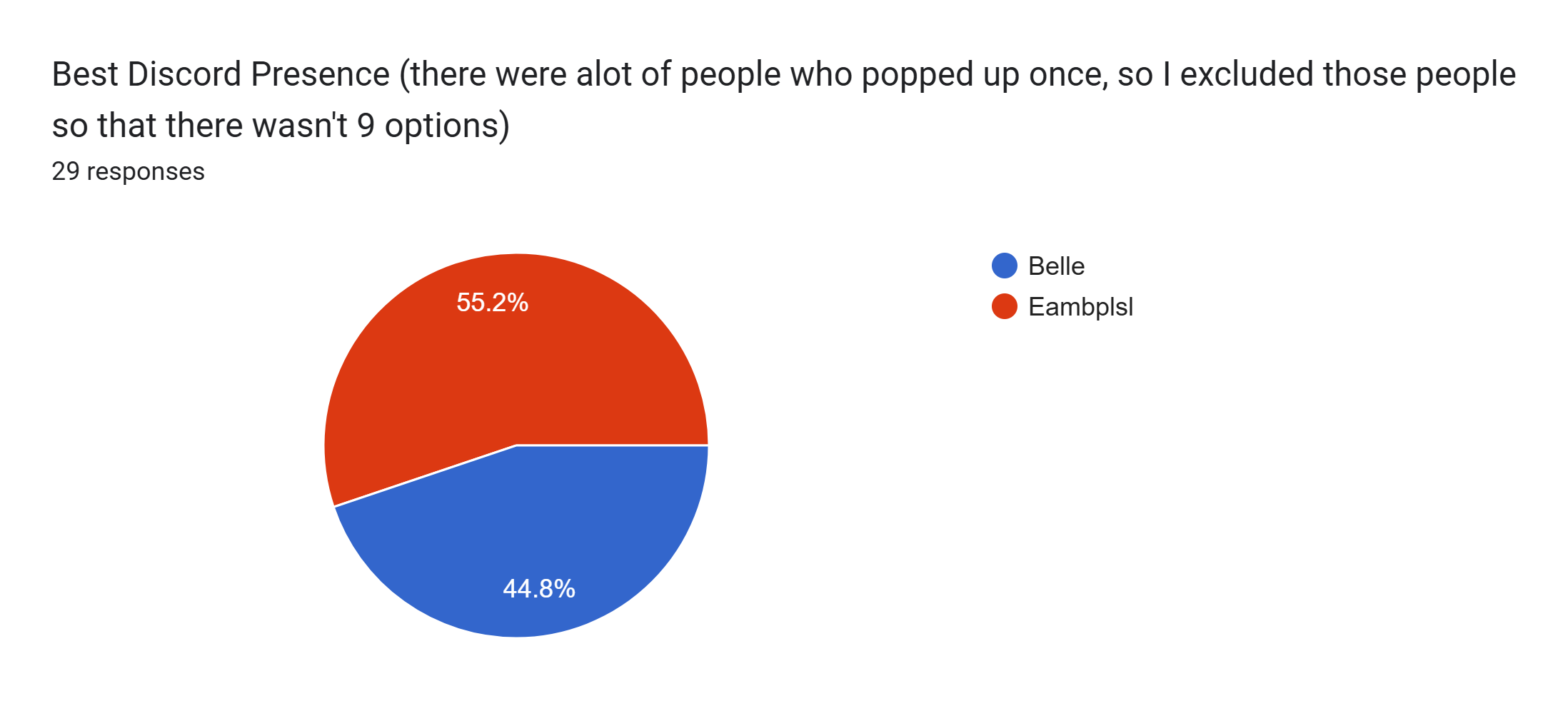Select the Belle legend label
1568x711 pixels.
click(x=1056, y=266)
